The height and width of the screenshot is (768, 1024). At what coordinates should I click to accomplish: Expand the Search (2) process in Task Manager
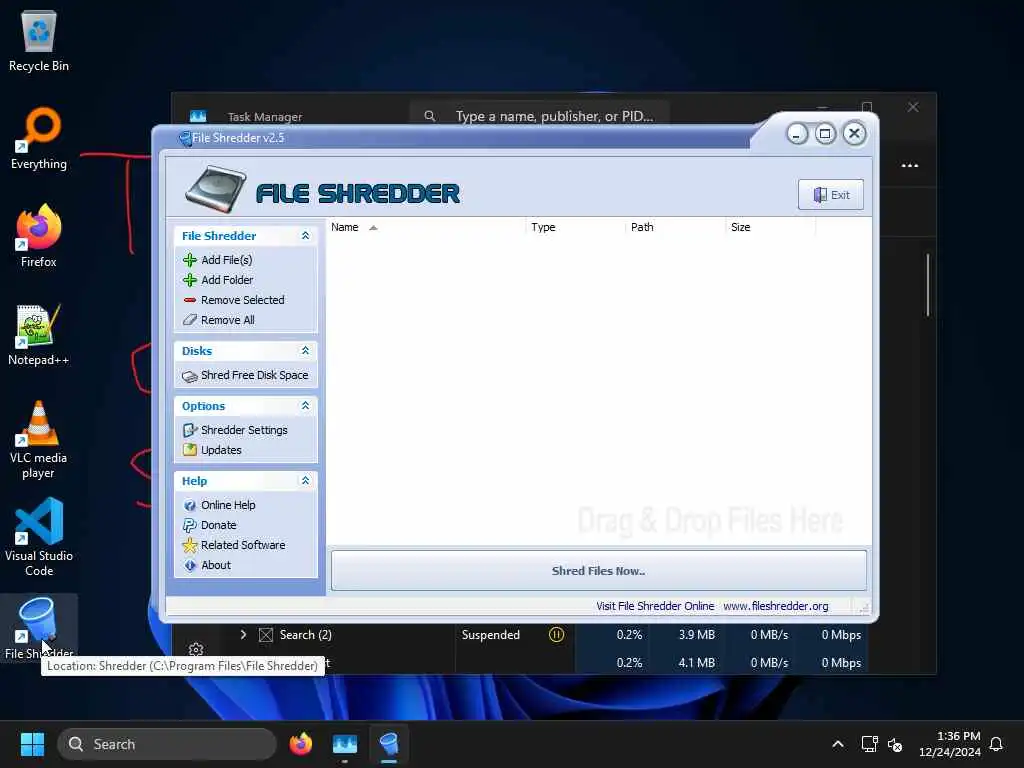click(x=243, y=635)
